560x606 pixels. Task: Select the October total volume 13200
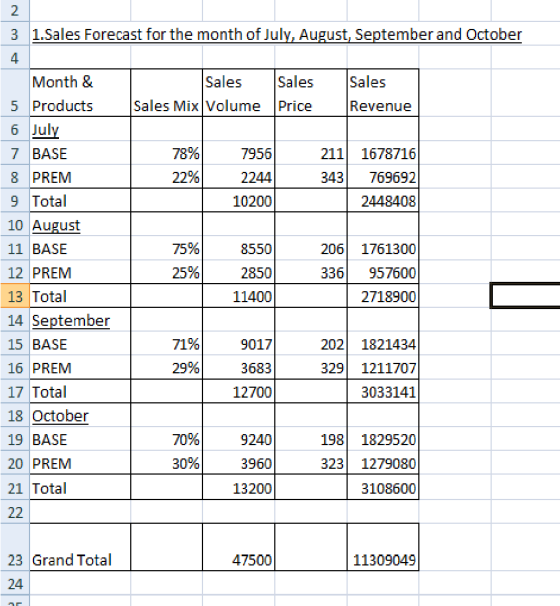point(238,488)
